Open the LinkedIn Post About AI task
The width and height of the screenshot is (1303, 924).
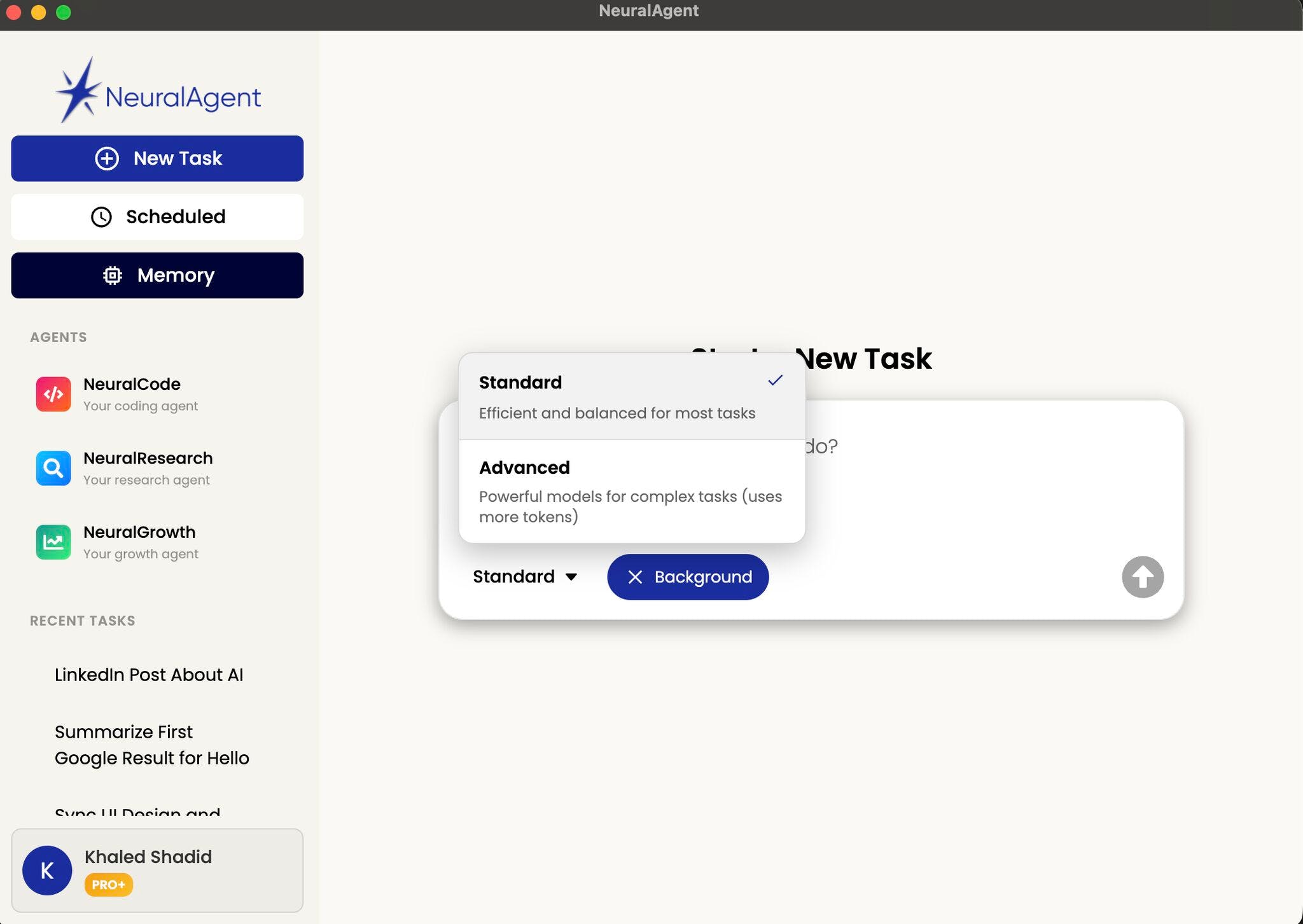tap(149, 675)
